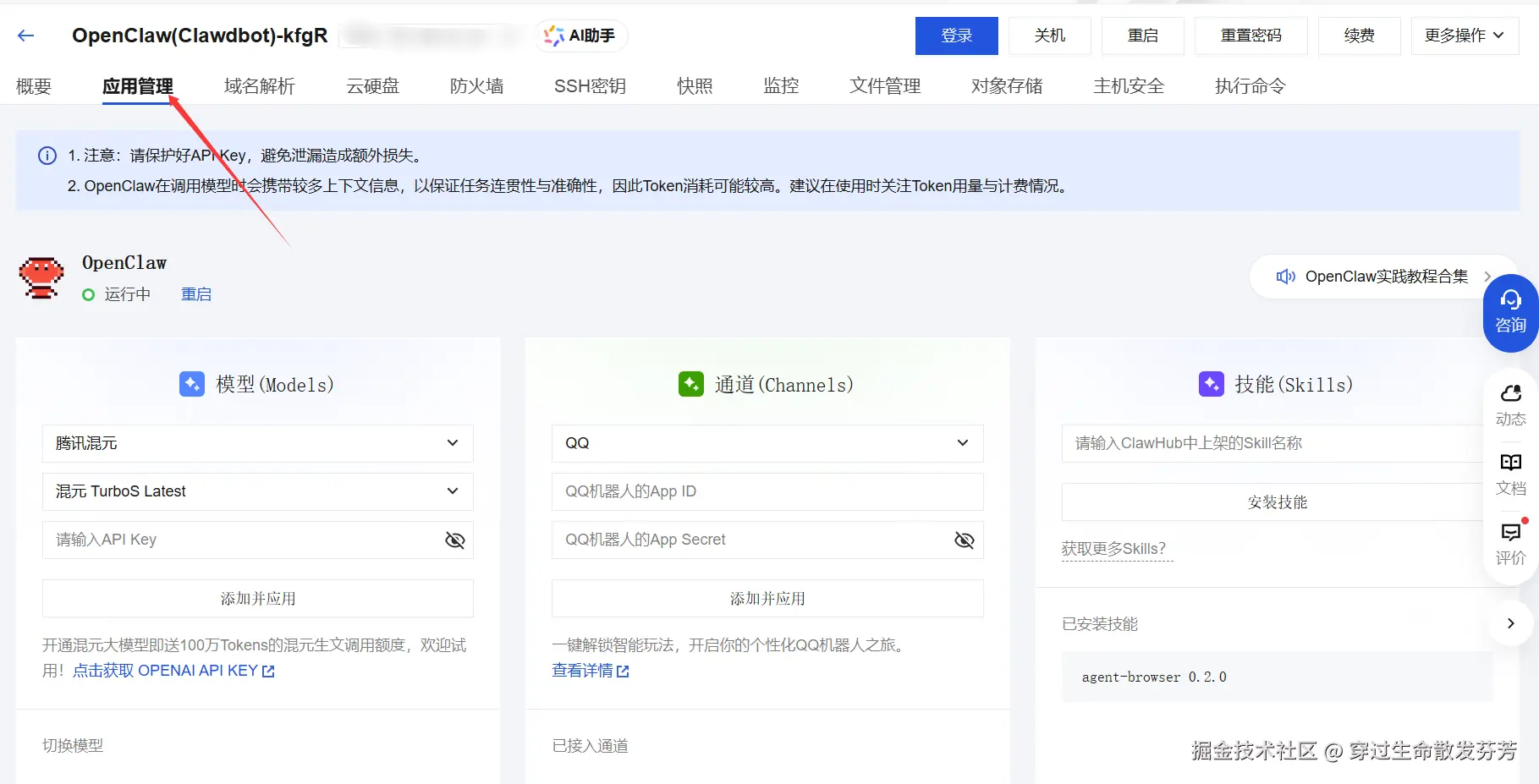Click the blue 登录 button
The image size is (1539, 784).
coord(957,36)
